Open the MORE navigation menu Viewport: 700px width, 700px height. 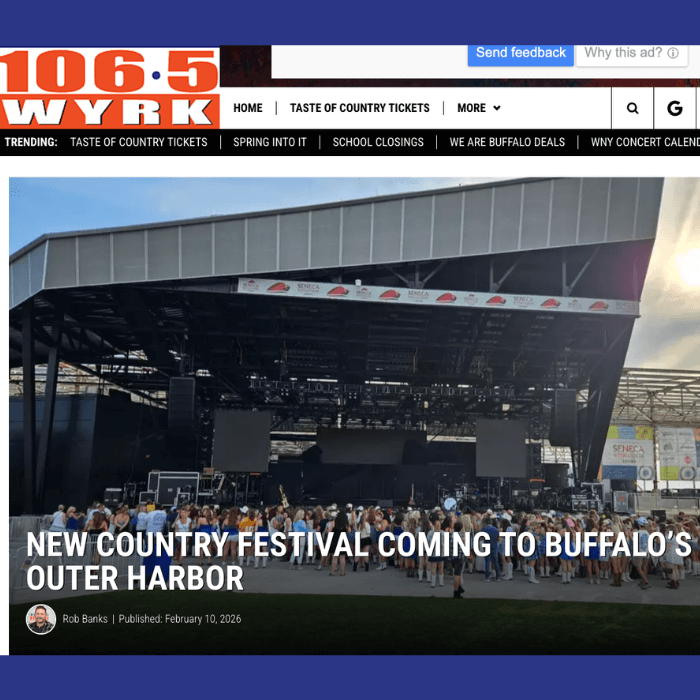point(478,108)
